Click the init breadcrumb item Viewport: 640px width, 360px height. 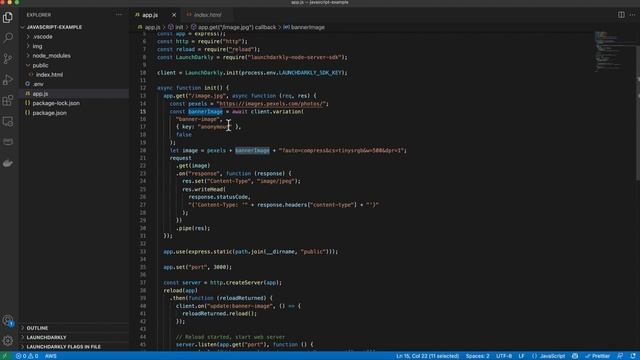(176, 27)
